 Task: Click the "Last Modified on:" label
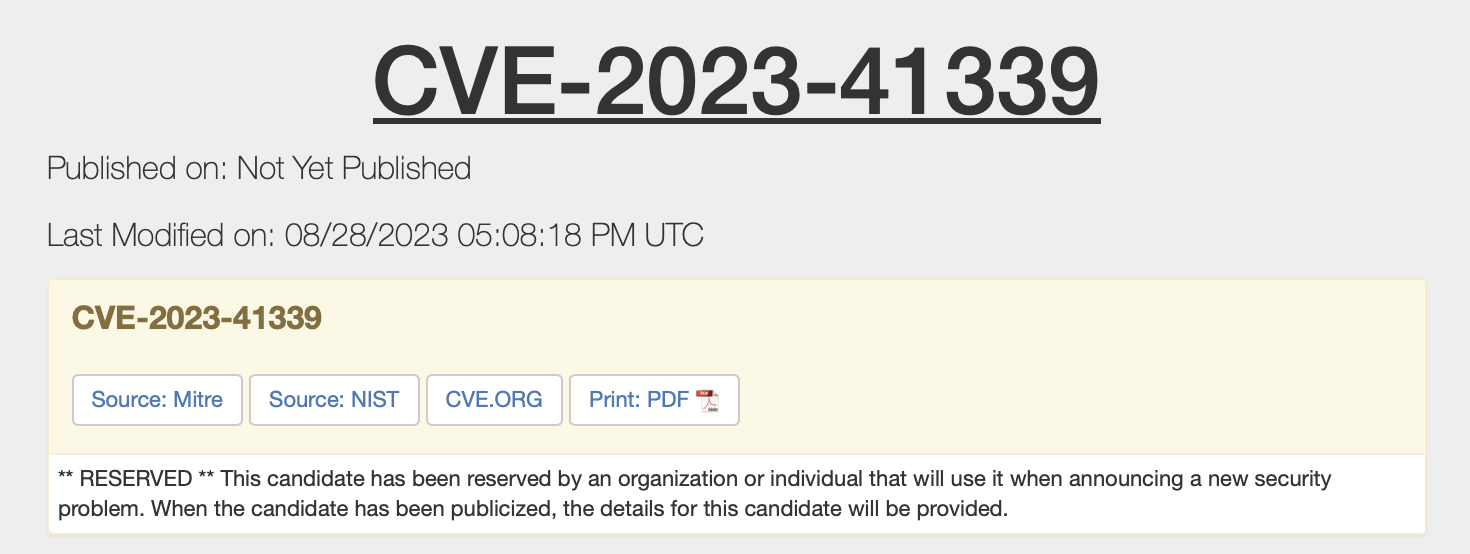coord(162,236)
